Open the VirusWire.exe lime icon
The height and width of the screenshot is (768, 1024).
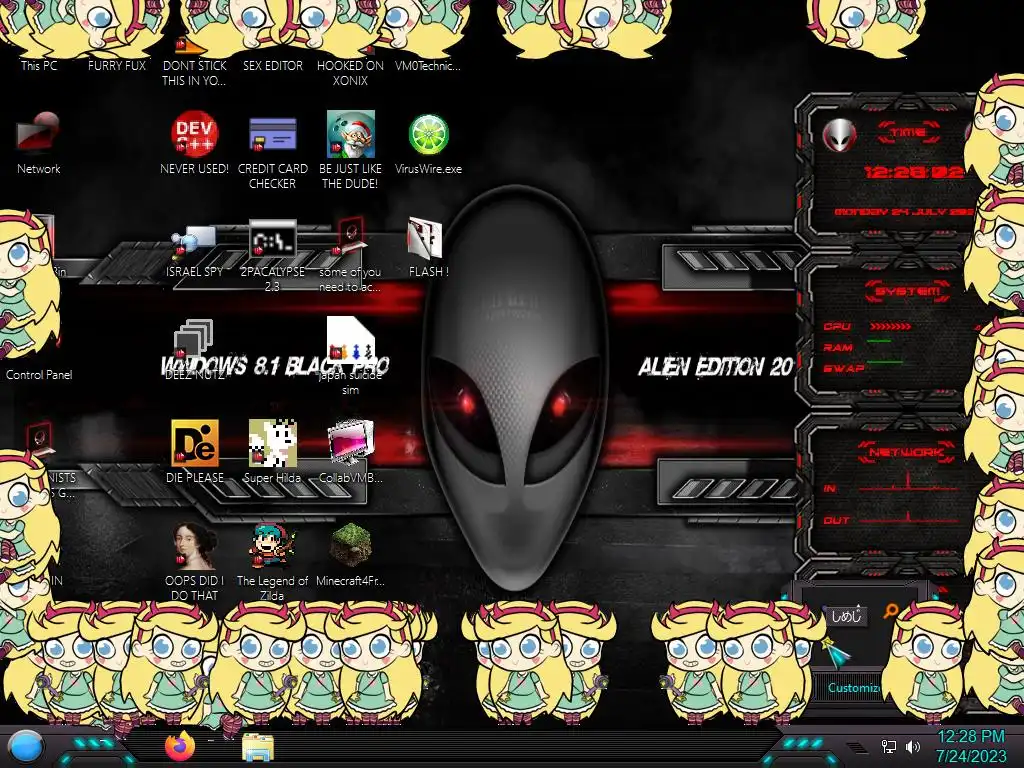[428, 135]
